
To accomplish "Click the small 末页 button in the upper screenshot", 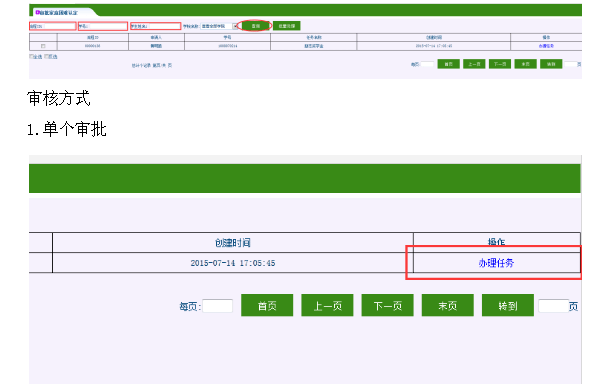I will (x=525, y=64).
